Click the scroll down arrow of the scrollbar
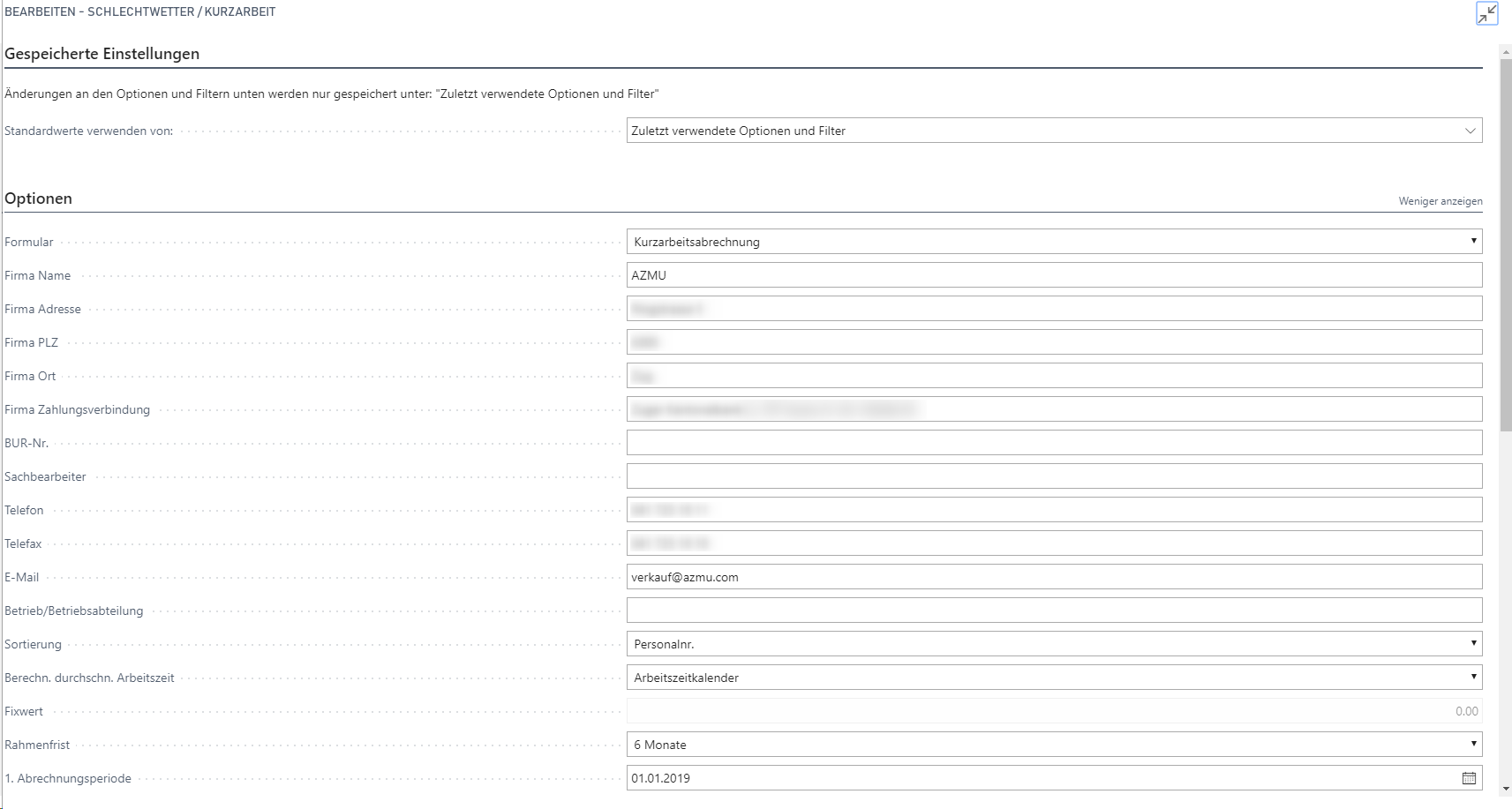 pyautogui.click(x=1505, y=790)
